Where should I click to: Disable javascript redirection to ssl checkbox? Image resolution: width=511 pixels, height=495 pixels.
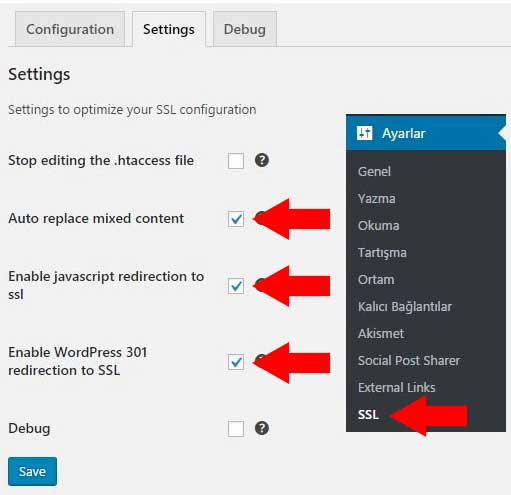click(236, 286)
